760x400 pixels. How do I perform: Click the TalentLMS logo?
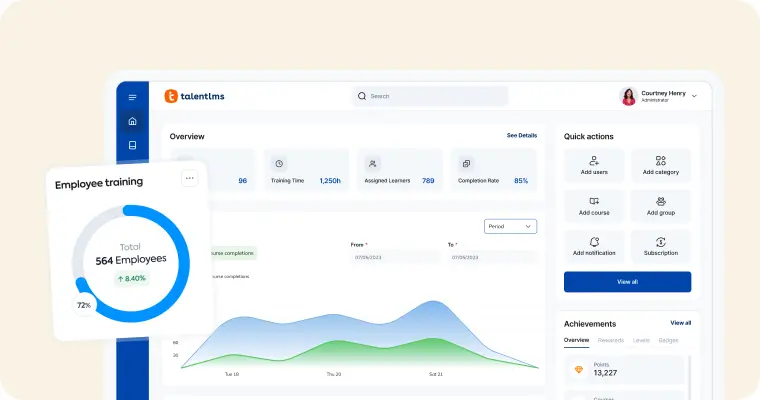tap(195, 96)
